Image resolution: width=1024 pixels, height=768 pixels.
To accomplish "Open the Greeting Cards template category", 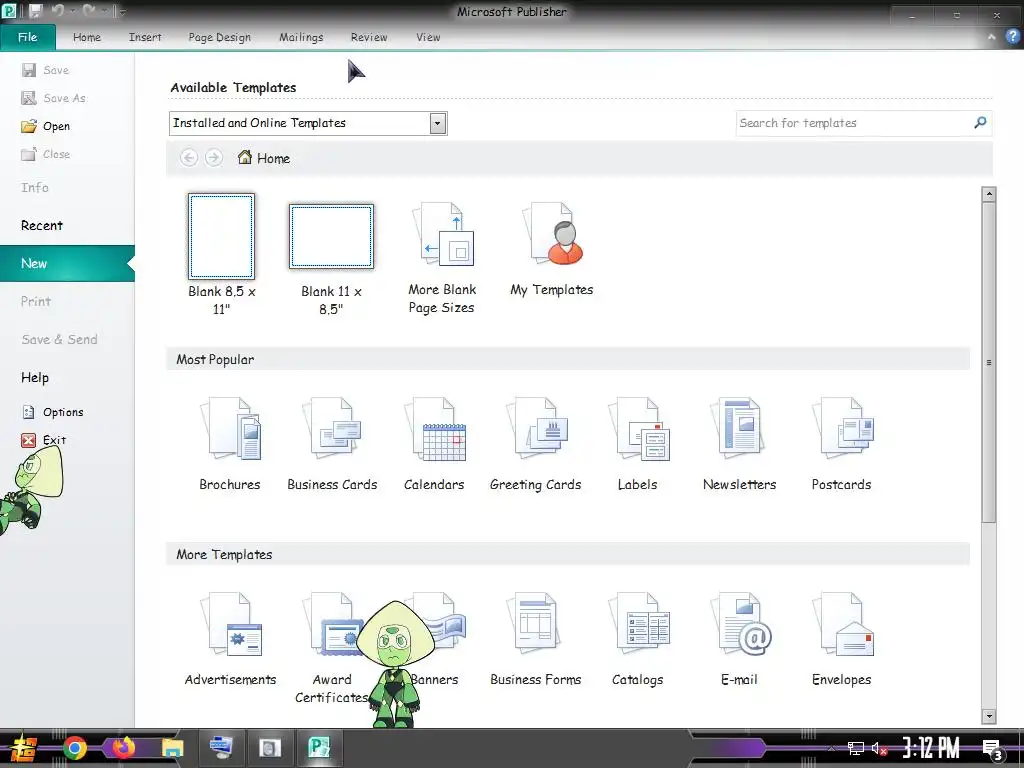I will point(536,444).
